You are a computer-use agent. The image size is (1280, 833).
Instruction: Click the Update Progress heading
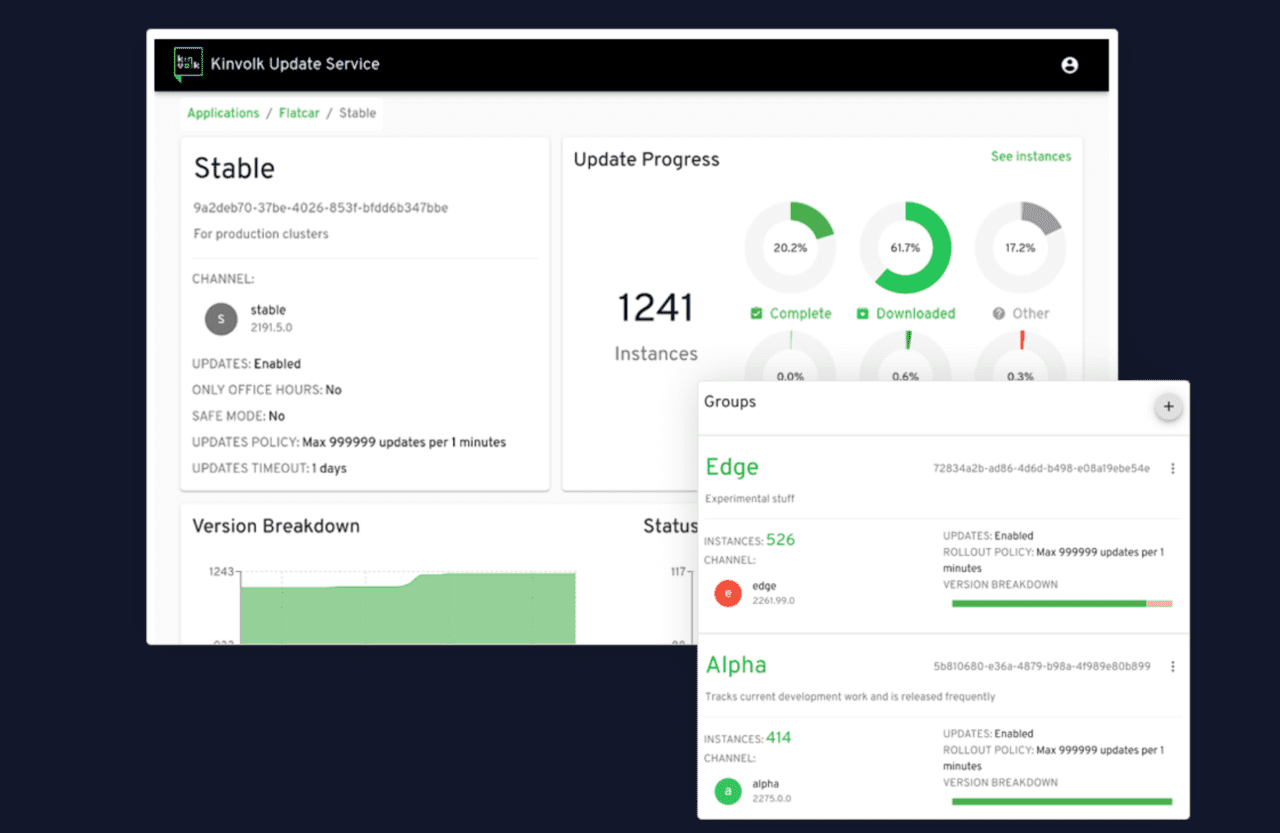click(x=646, y=159)
